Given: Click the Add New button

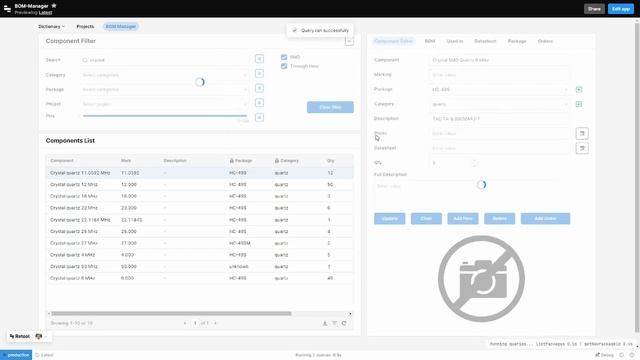Looking at the screenshot, I should (463, 219).
